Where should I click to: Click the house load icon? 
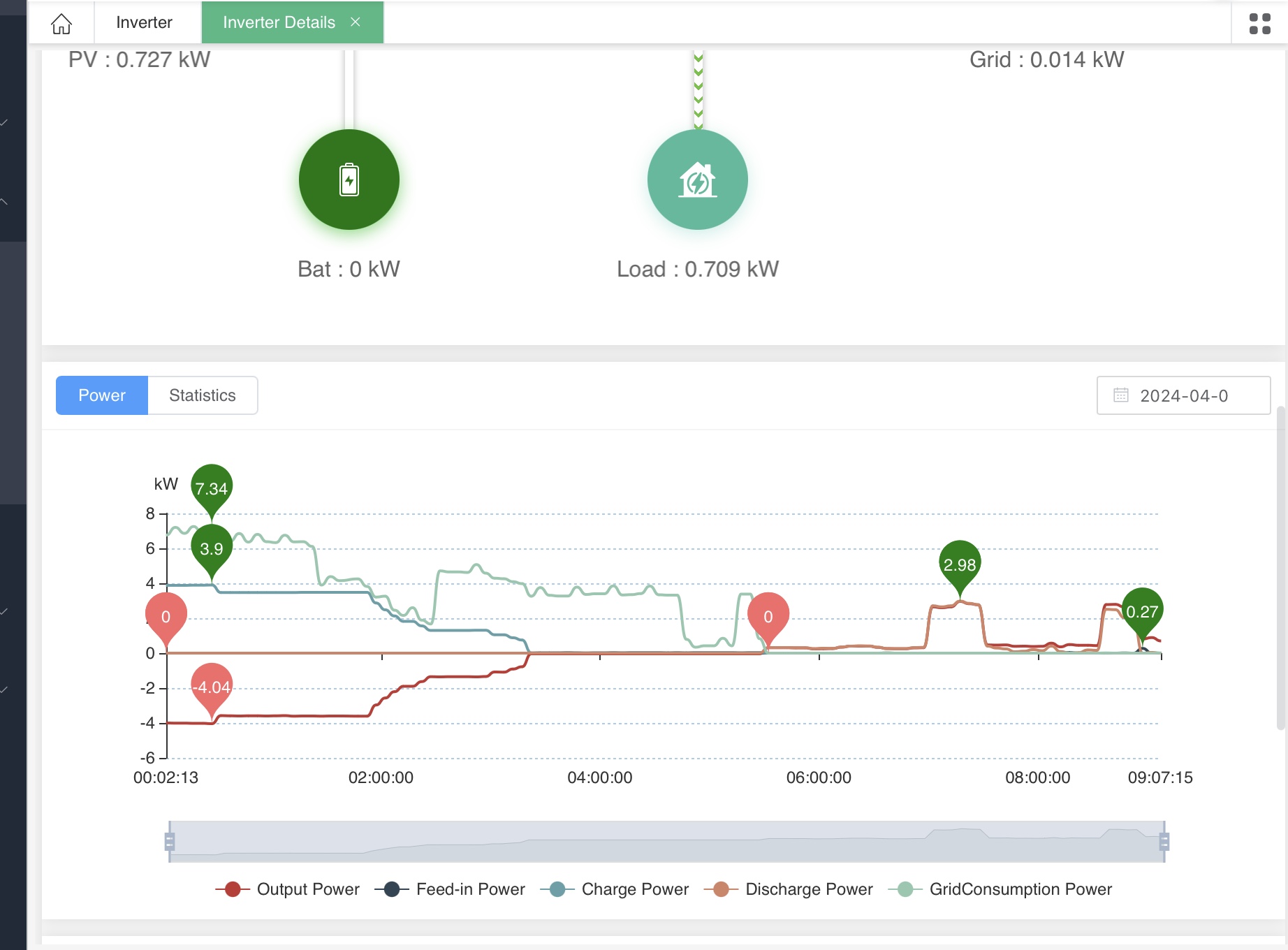pyautogui.click(x=697, y=180)
